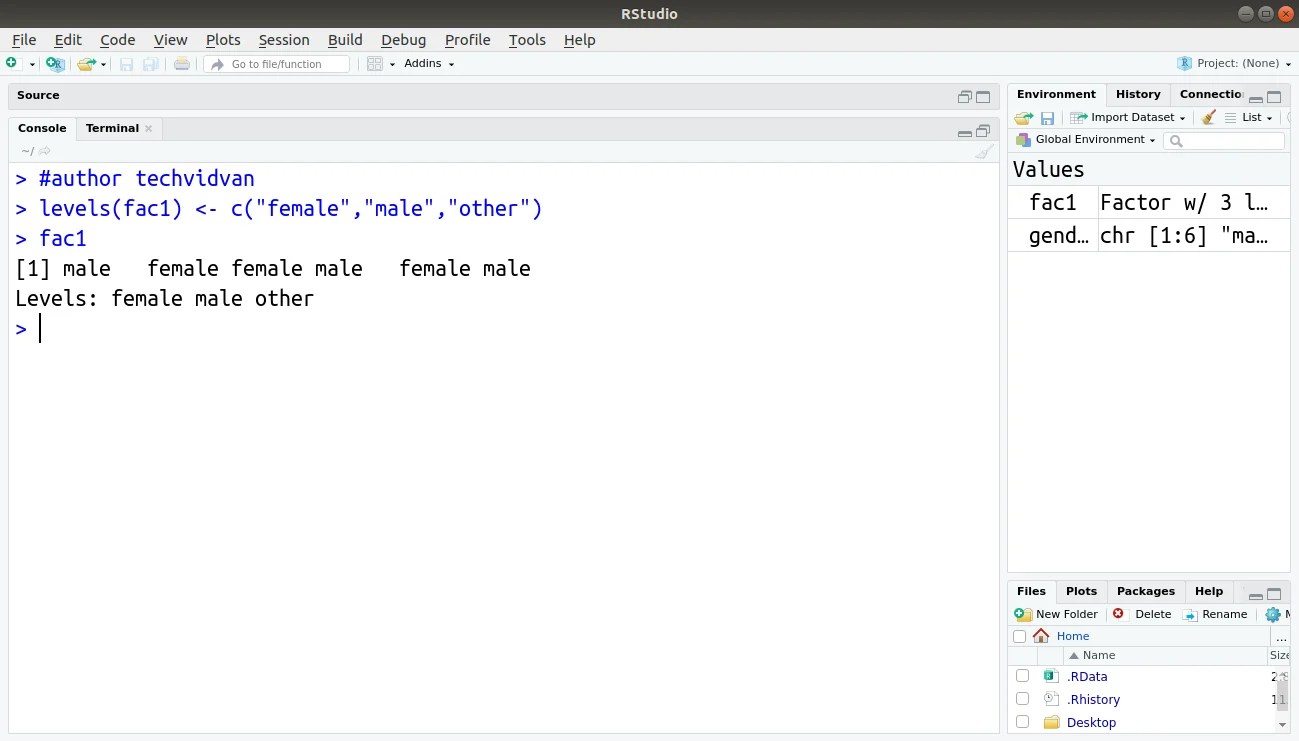Click the Rename icon in Files pane
This screenshot has width=1299, height=741.
pyautogui.click(x=1190, y=615)
